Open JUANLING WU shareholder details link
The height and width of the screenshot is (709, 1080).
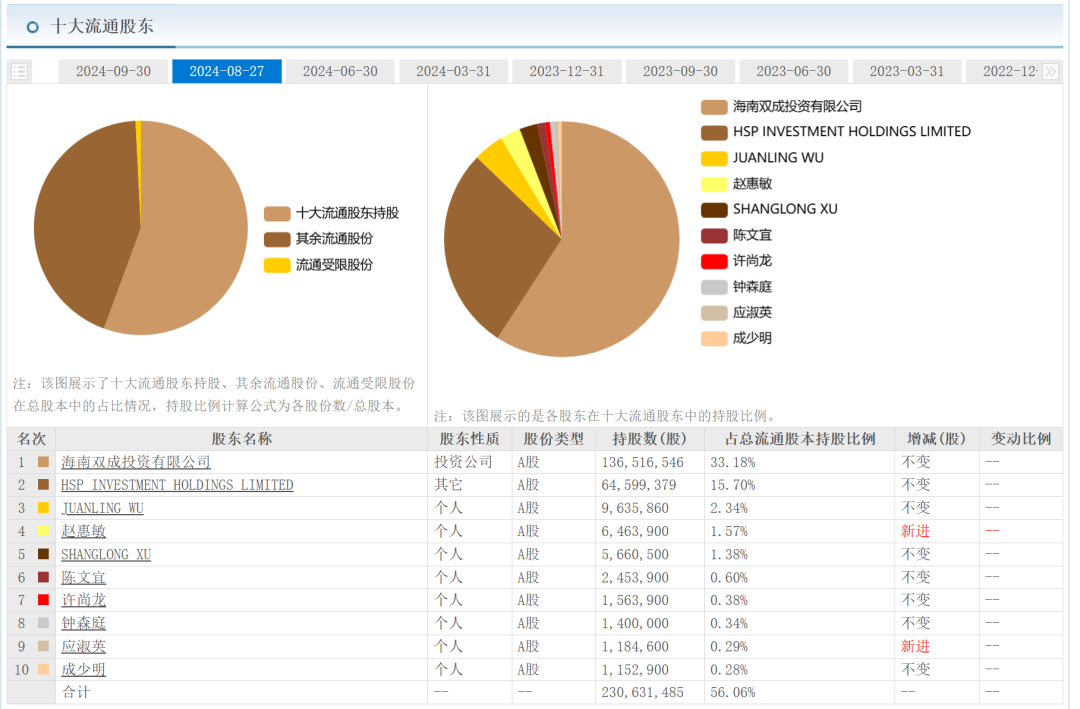pyautogui.click(x=102, y=508)
